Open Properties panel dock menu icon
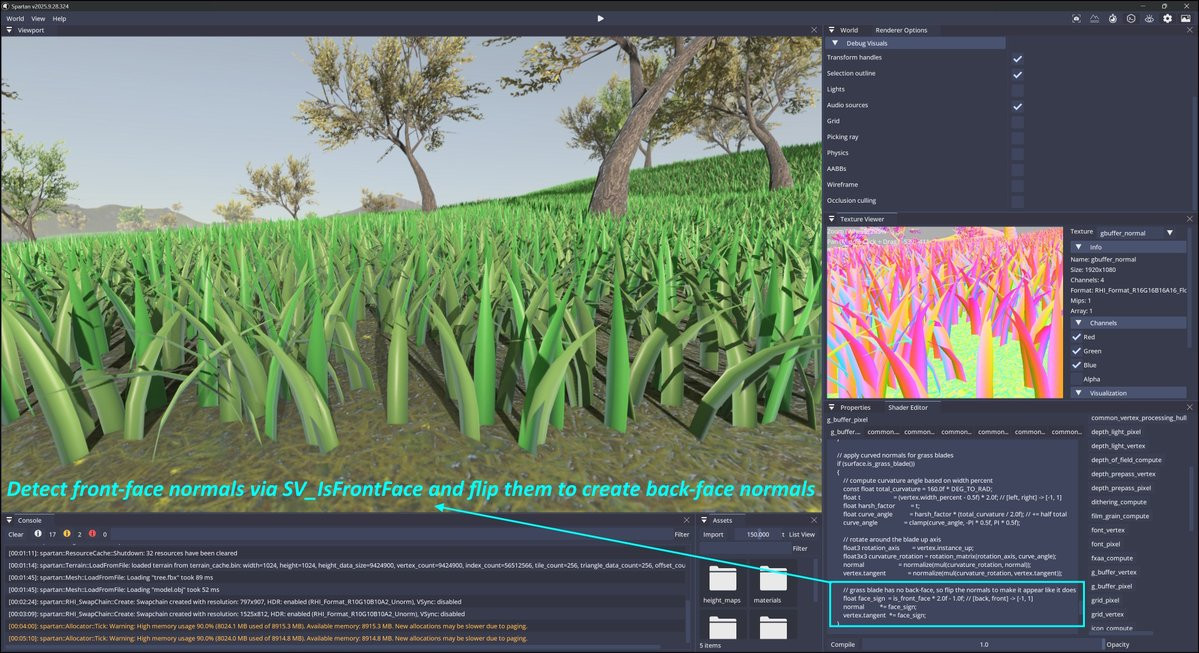 (x=832, y=408)
